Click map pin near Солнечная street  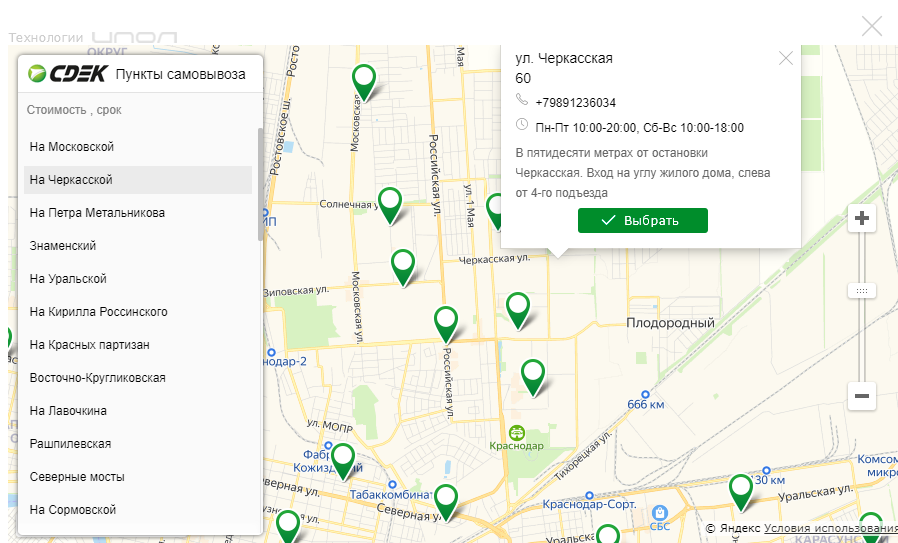tap(390, 203)
